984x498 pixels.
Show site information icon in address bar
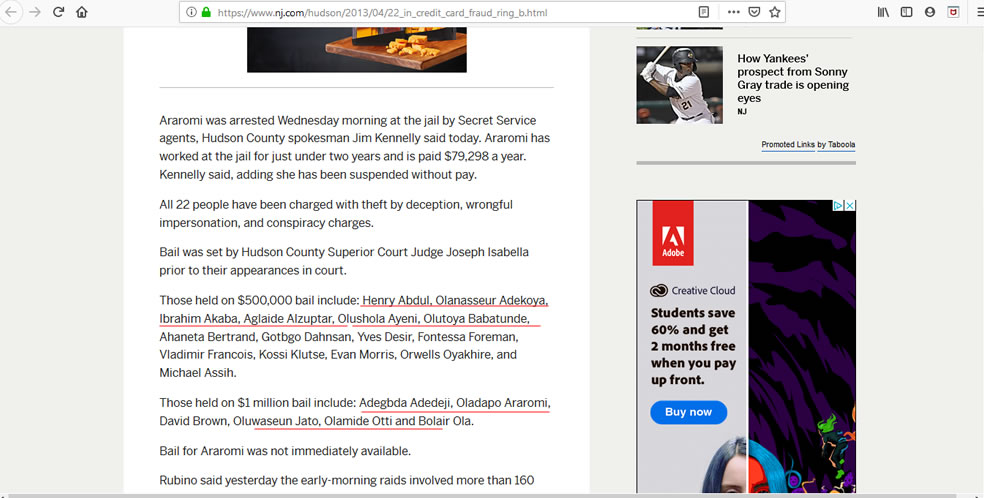click(x=191, y=12)
